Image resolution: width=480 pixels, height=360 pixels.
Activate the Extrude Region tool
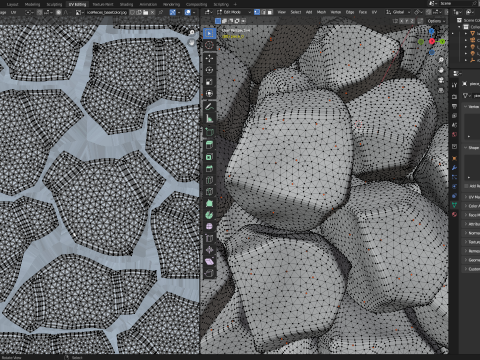pos(209,145)
